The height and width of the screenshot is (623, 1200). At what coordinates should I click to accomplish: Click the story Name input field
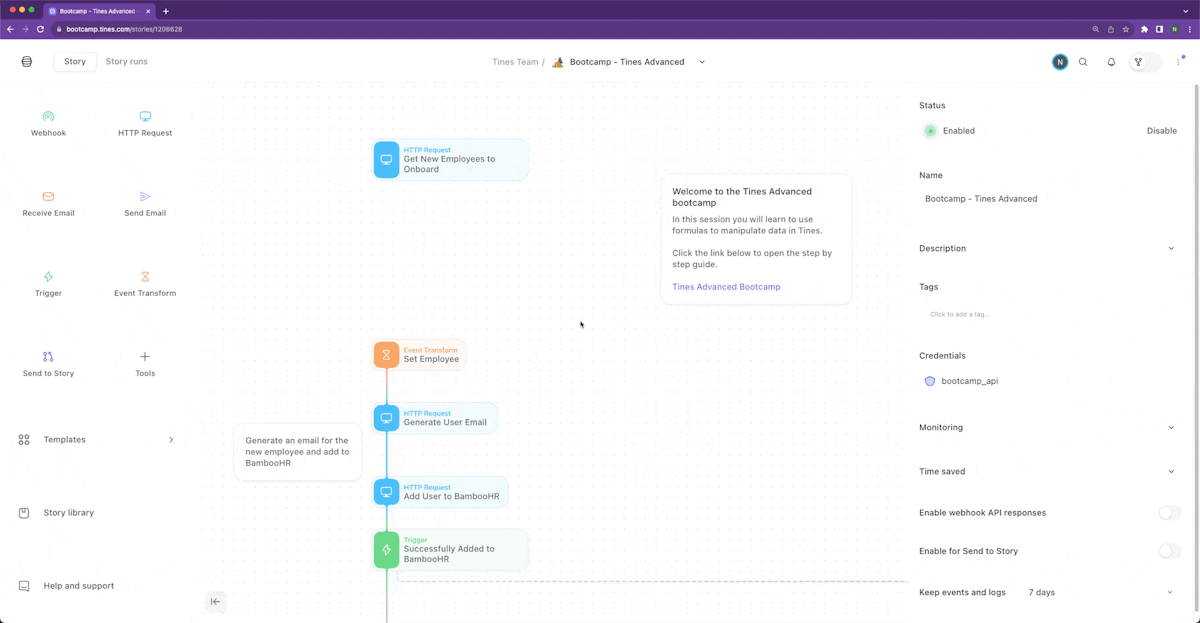(x=1047, y=199)
